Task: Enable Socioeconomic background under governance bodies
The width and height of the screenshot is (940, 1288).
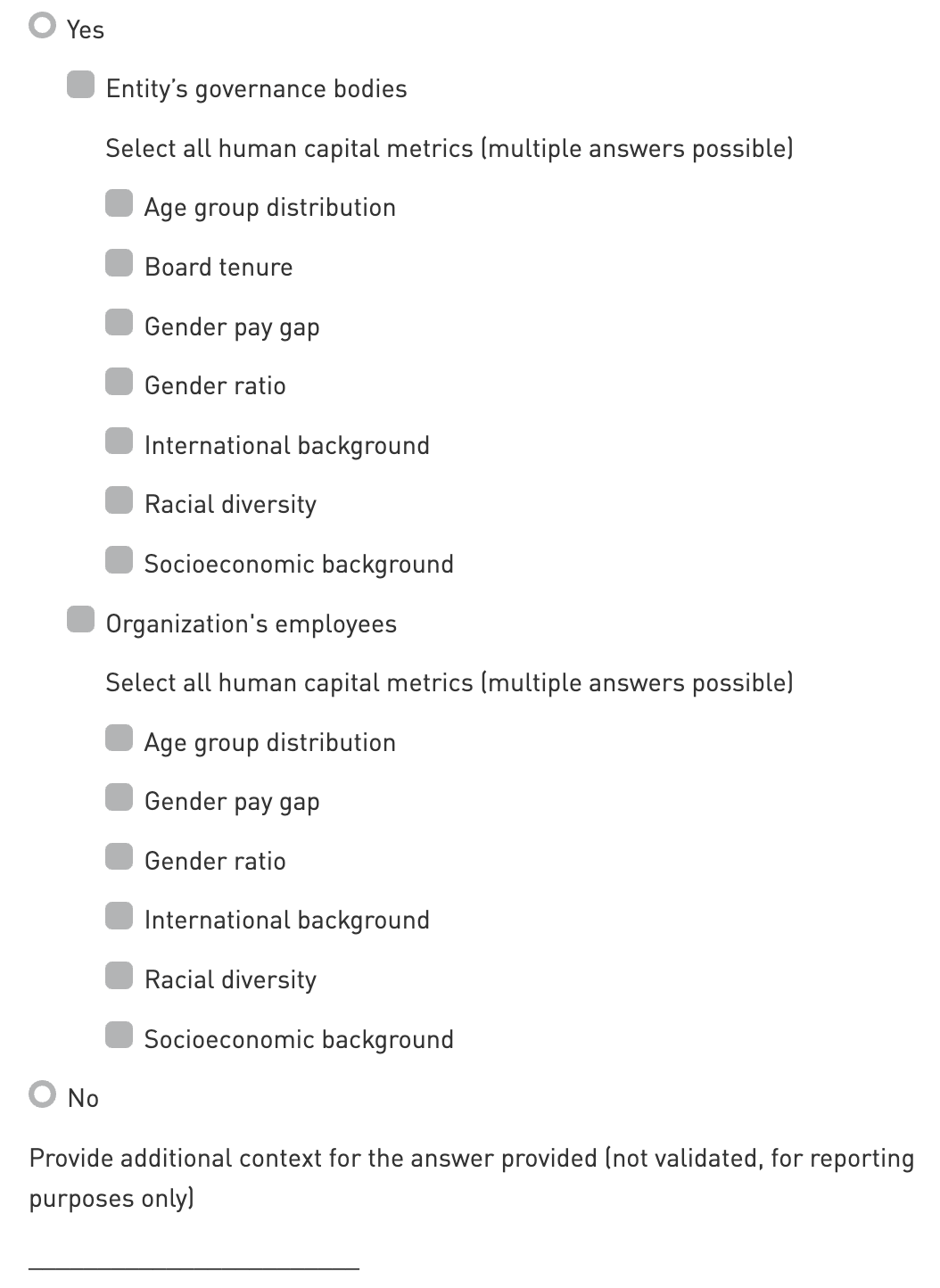Action: point(119,560)
